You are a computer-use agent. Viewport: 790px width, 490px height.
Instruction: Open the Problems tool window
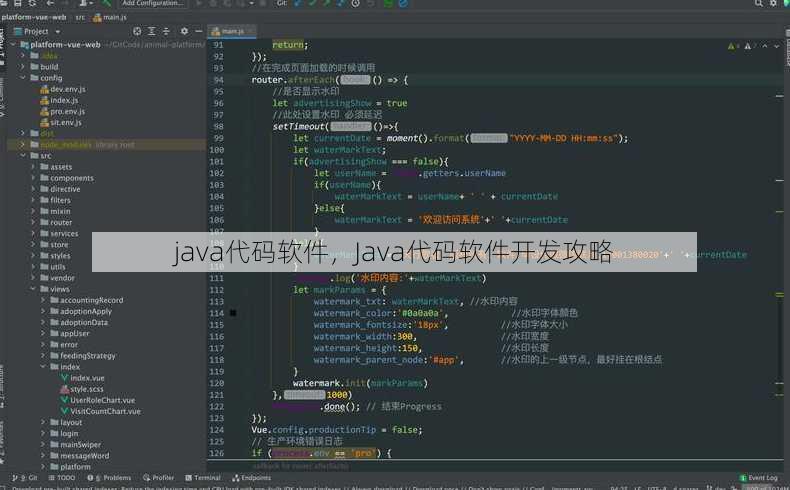tap(109, 477)
